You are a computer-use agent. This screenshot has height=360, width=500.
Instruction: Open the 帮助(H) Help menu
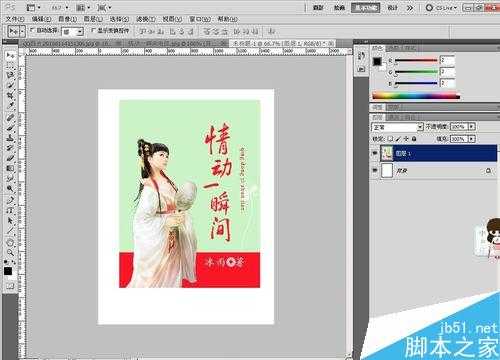(x=228, y=19)
